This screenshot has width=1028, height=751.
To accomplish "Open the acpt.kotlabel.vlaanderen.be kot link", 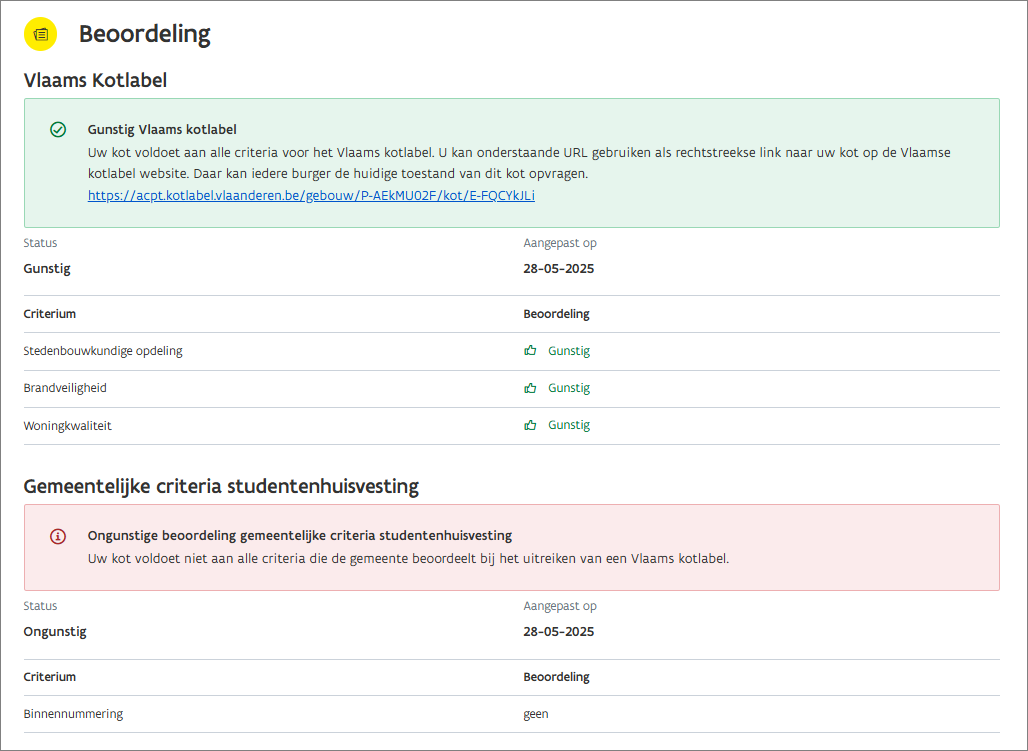I will coord(311,196).
